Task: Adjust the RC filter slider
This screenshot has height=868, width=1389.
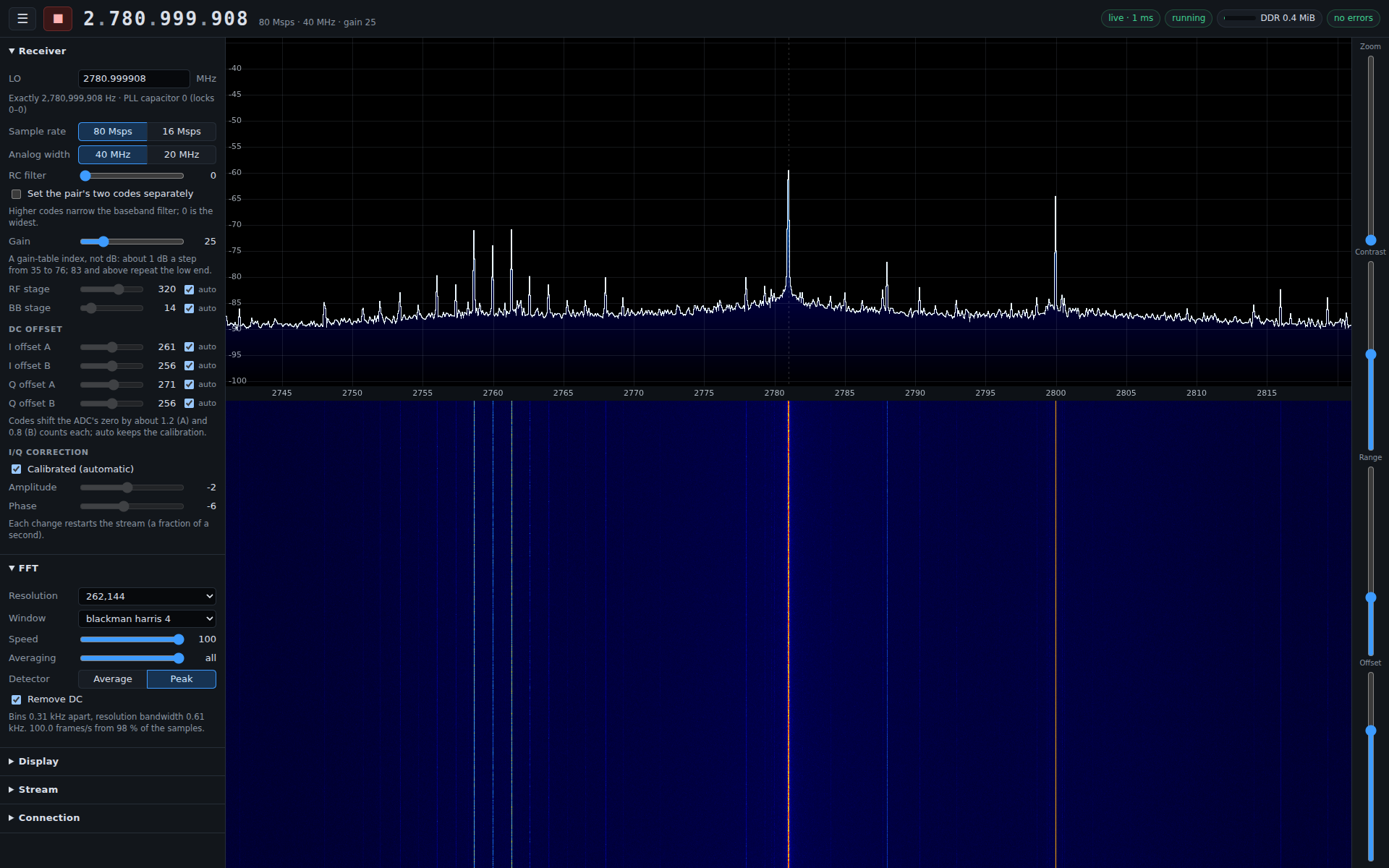Action: (132, 176)
